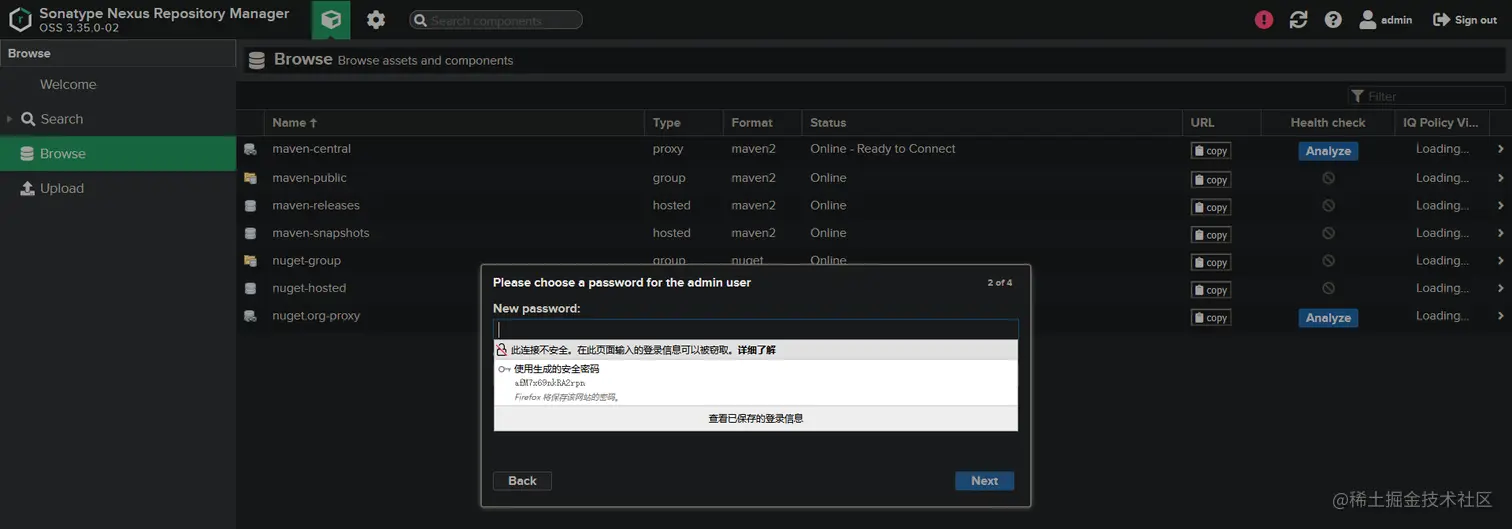The height and width of the screenshot is (529, 1512).
Task: Sort by the Name column header
Action: (x=454, y=123)
